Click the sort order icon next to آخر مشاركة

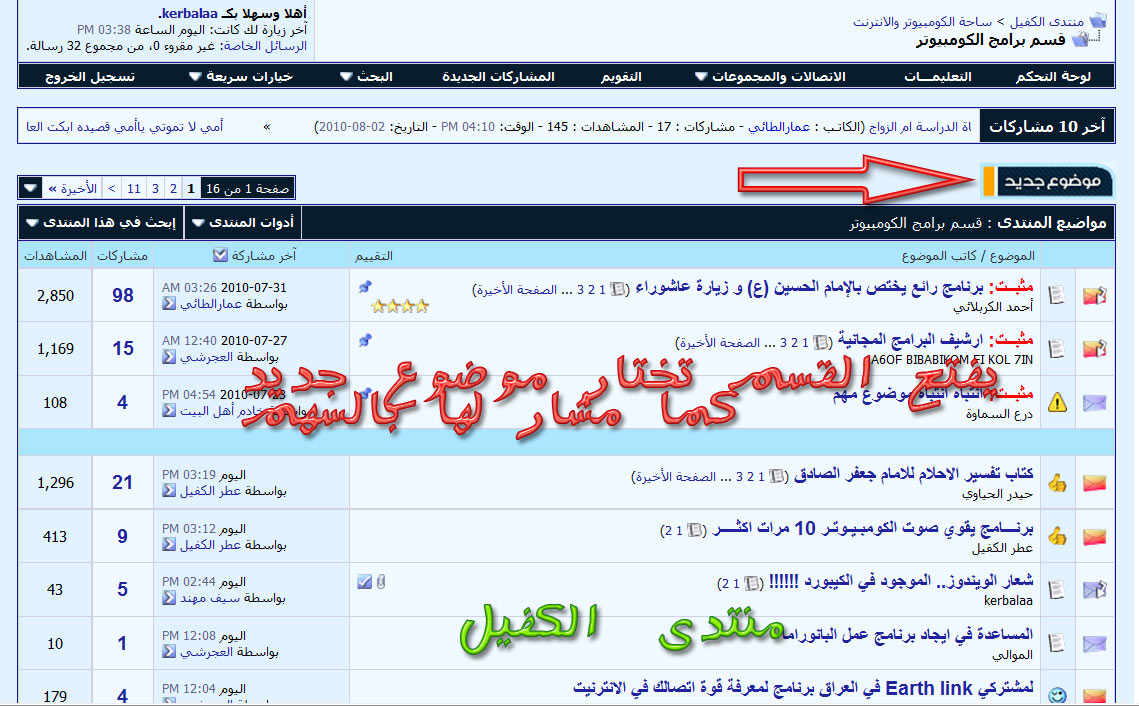click(x=220, y=255)
